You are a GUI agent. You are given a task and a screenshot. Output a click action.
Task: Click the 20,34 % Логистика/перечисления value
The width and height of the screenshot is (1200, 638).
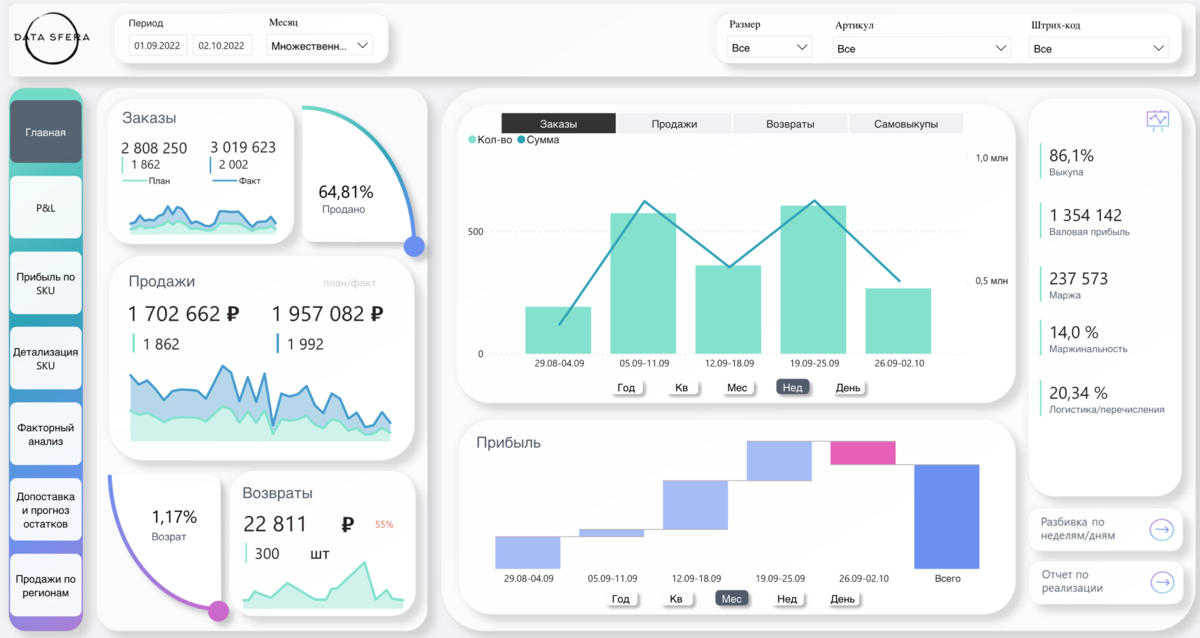[x=1078, y=392]
